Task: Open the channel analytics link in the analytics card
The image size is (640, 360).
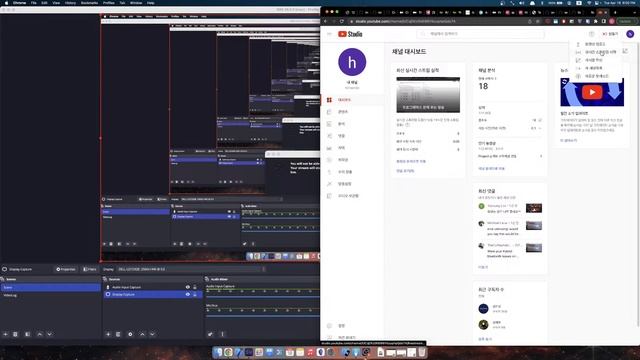Action: click(491, 168)
